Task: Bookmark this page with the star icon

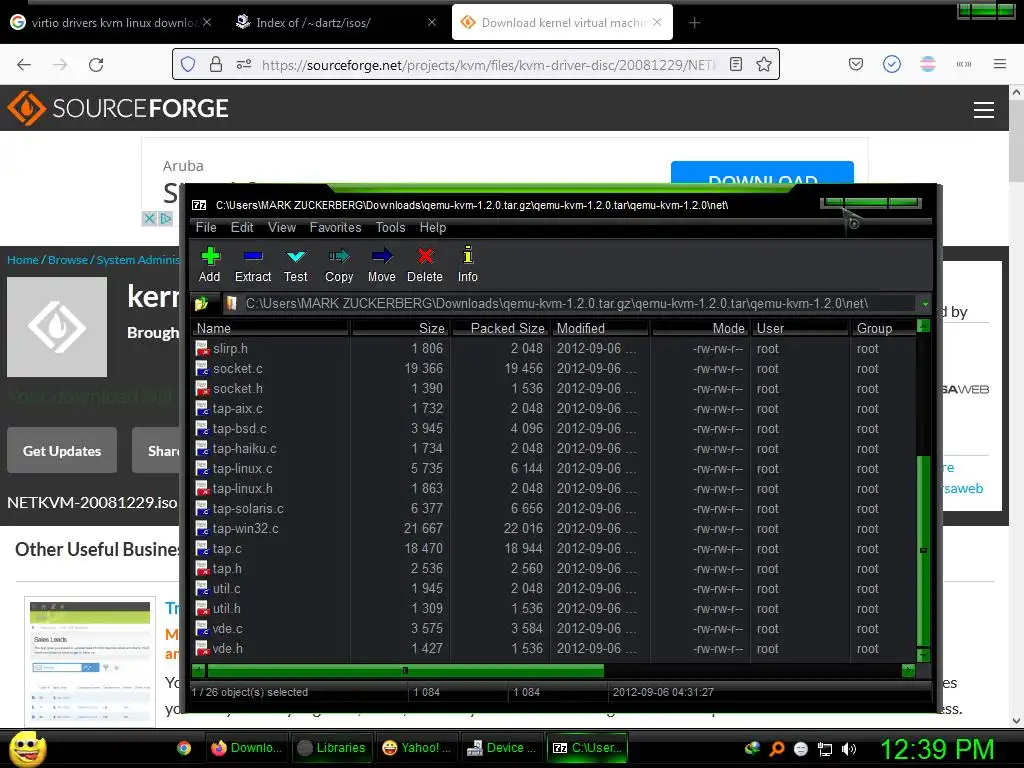Action: 763,64
